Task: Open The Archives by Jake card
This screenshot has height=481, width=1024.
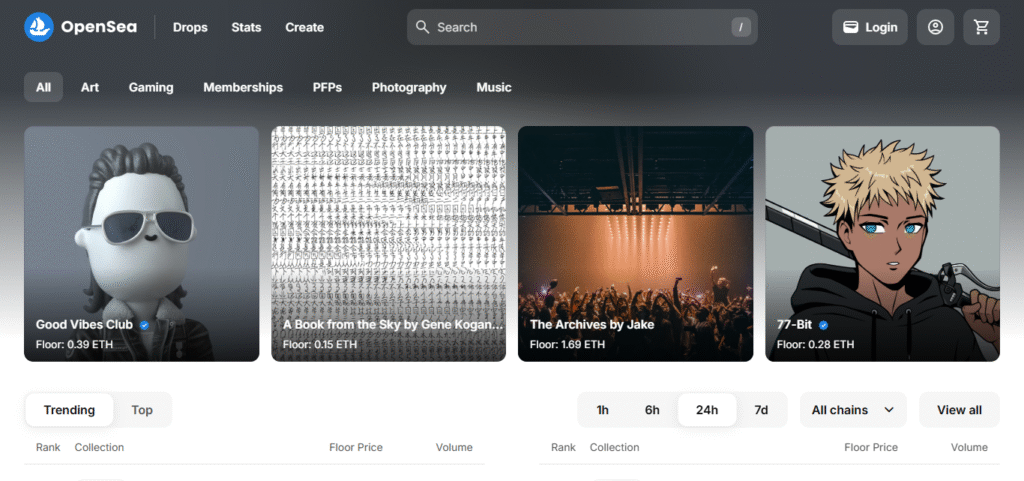Action: click(x=635, y=243)
